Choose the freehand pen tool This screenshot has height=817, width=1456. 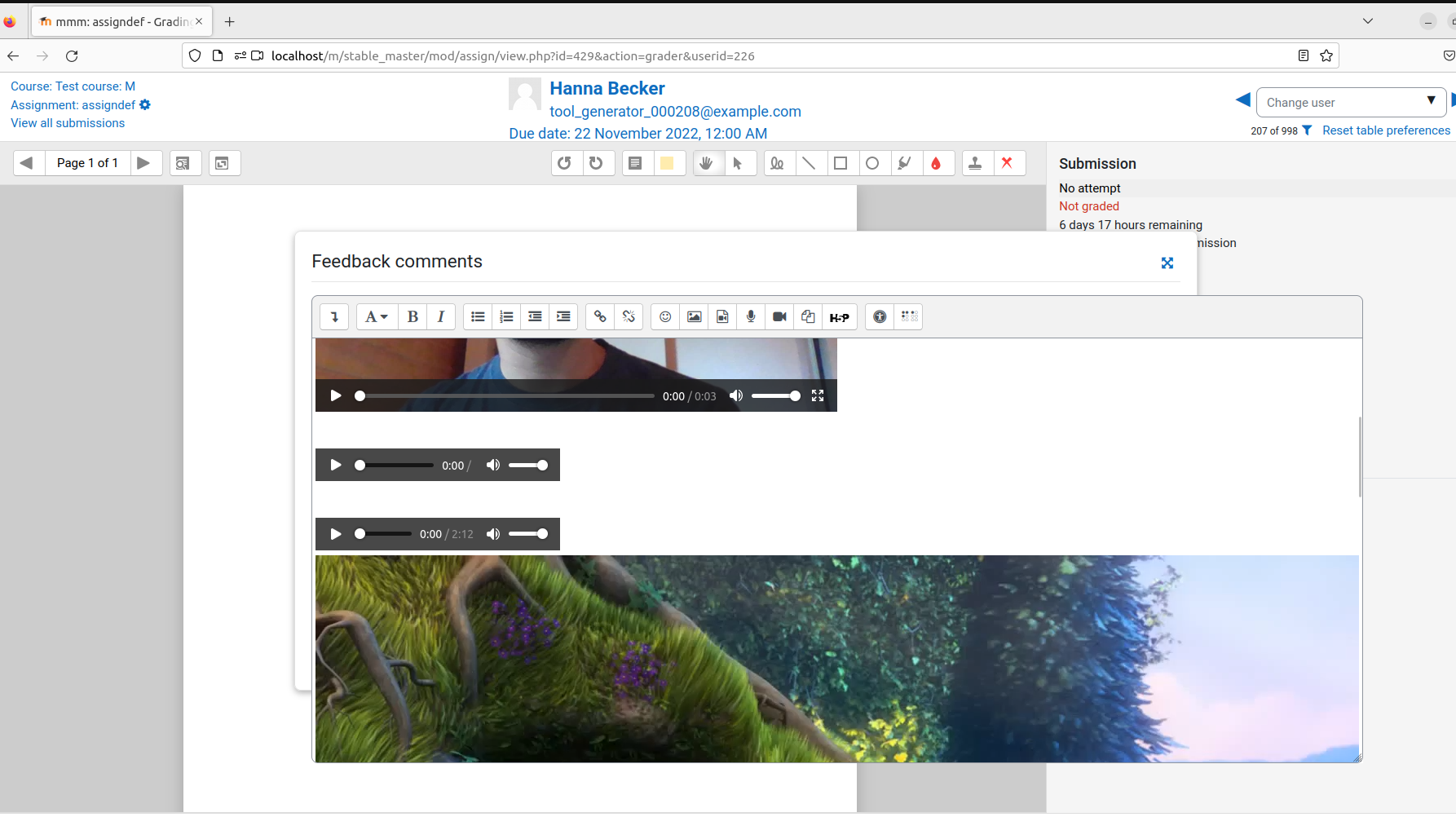pyautogui.click(x=778, y=163)
